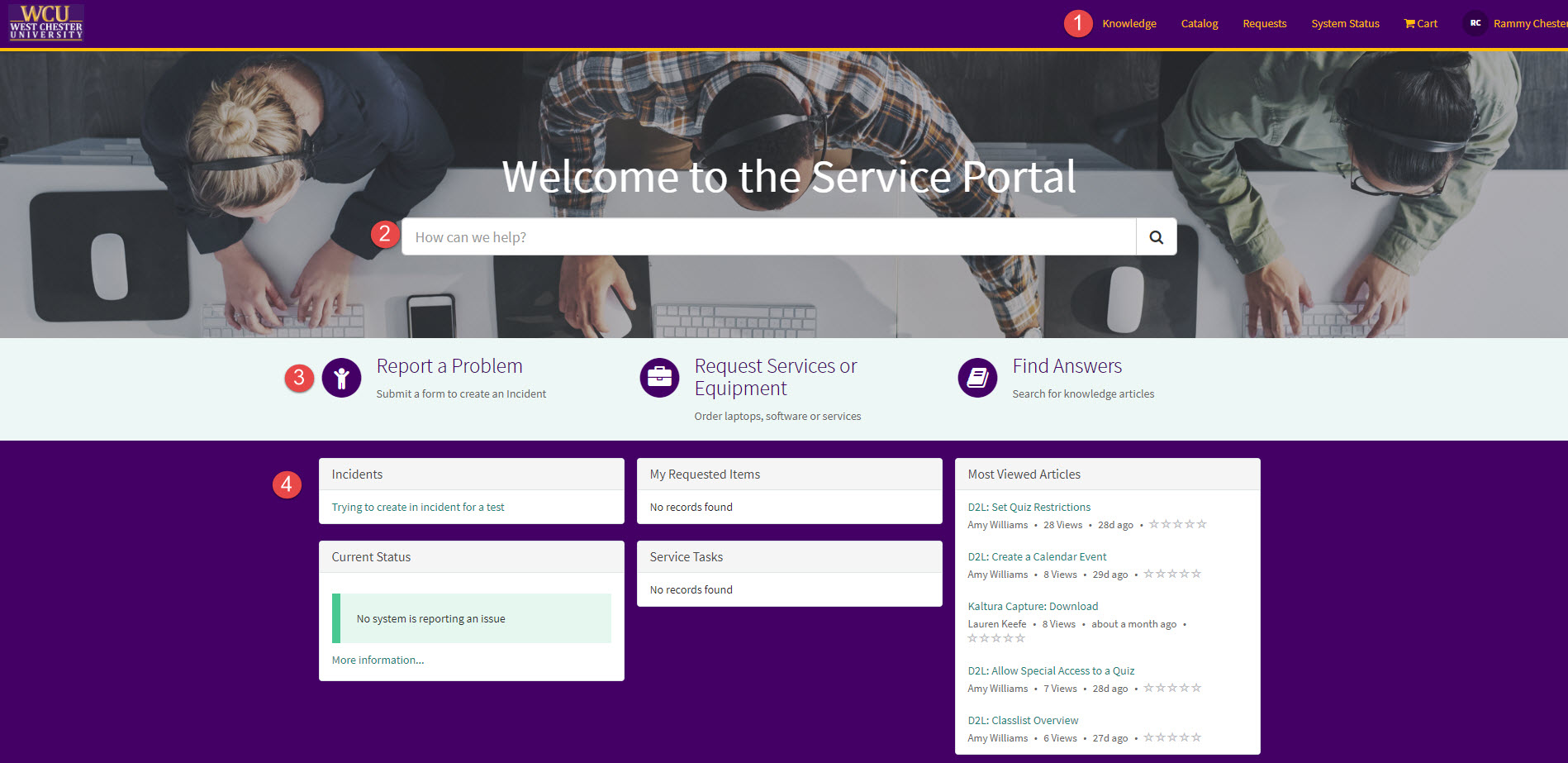Click the briefcase icon for Request Services
Image resolution: width=1568 pixels, height=763 pixels.
coord(659,377)
